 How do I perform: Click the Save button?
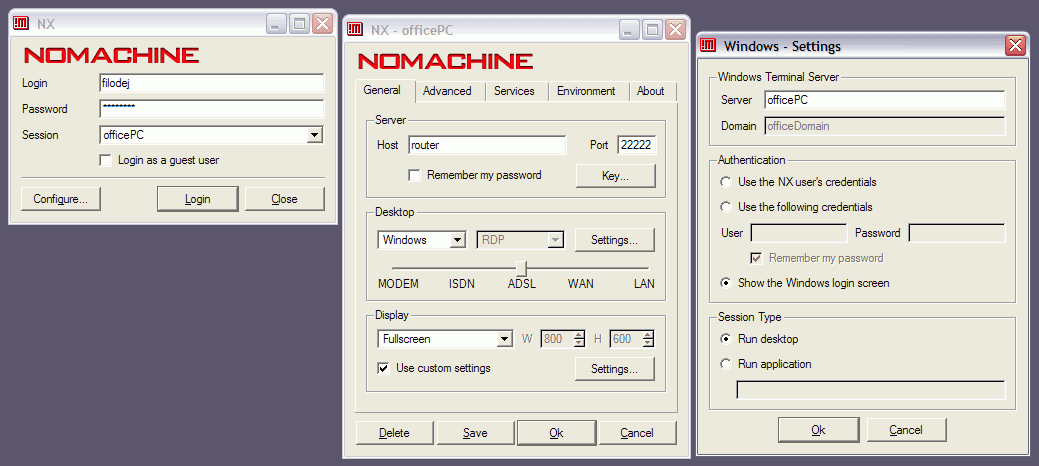475,433
